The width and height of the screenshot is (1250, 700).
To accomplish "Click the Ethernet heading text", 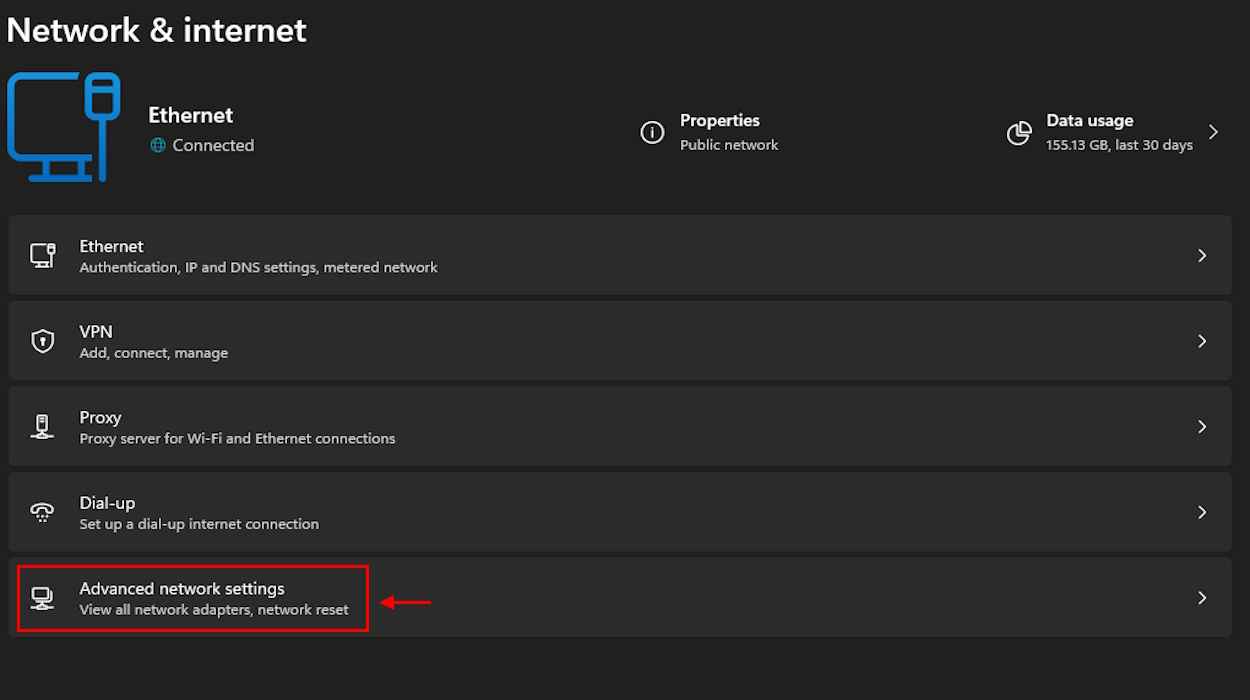I will tap(190, 114).
